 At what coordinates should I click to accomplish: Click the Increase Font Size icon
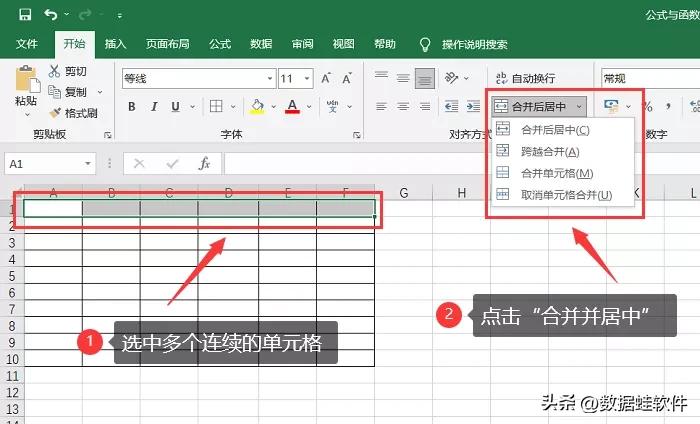click(x=329, y=78)
